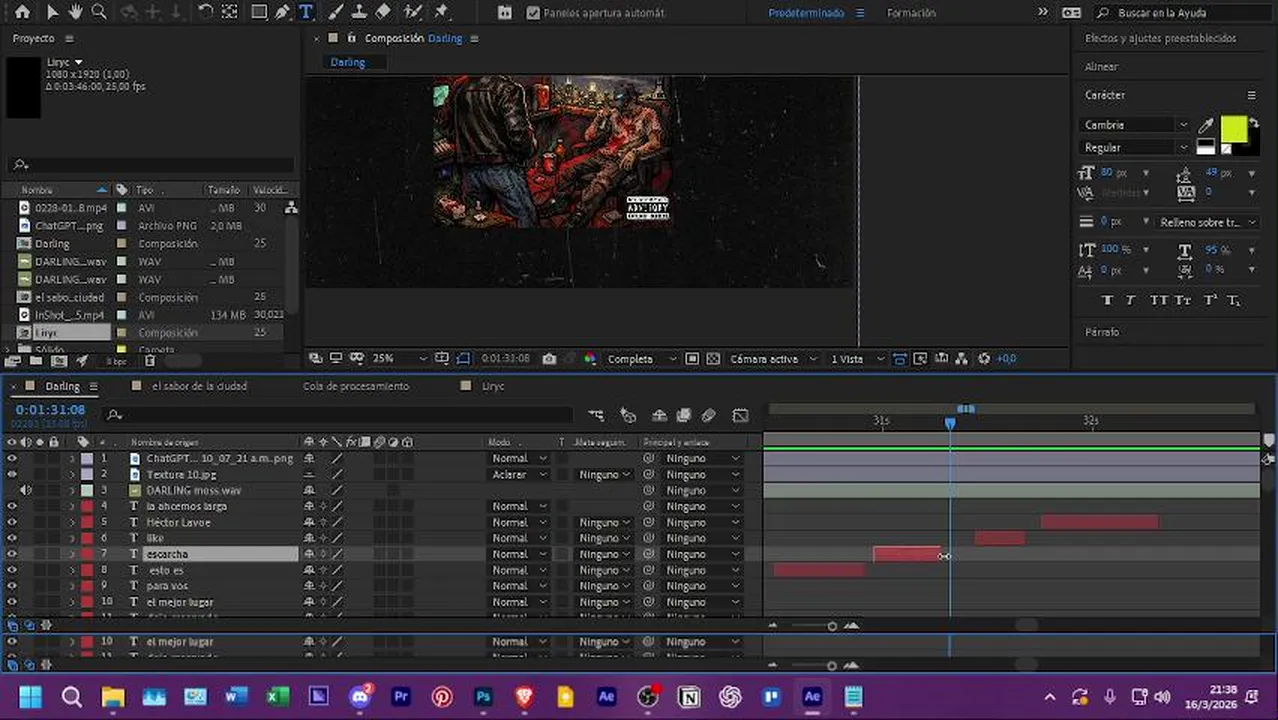
Task: Click the Home icon in the toolbar
Action: point(22,12)
